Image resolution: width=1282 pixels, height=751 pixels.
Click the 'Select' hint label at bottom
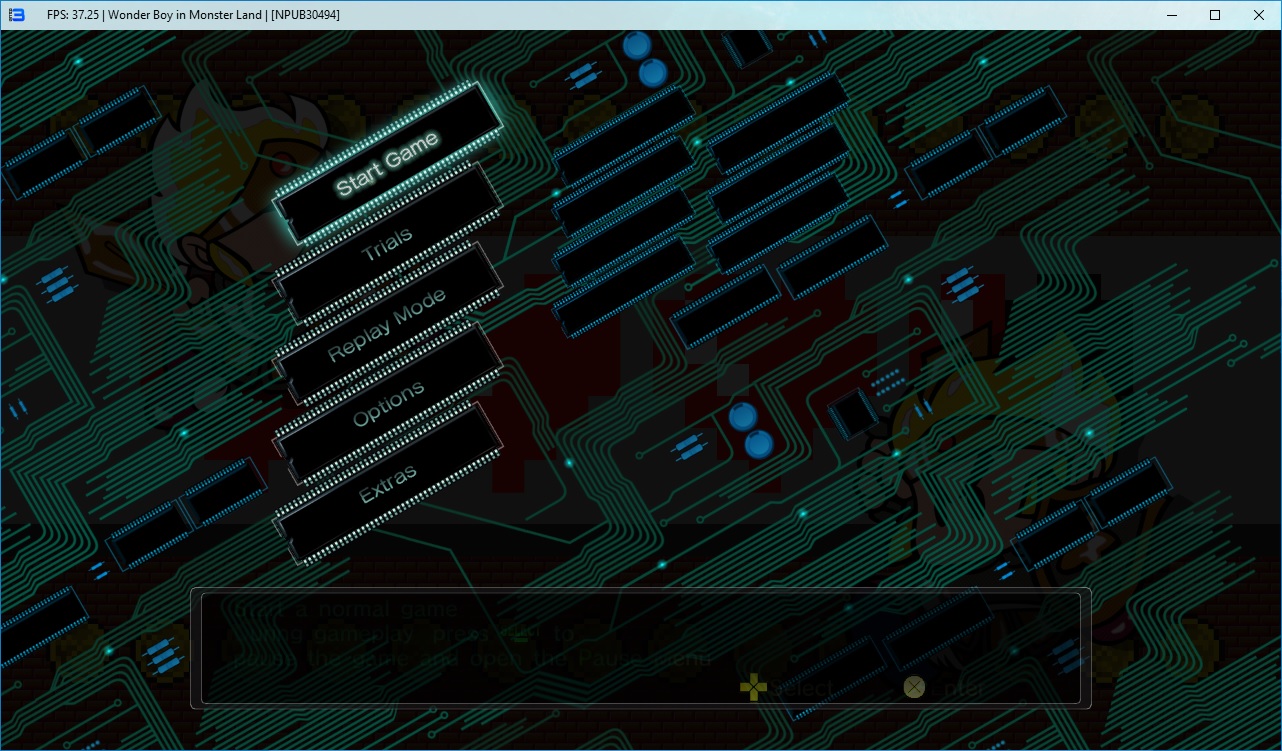pos(801,689)
